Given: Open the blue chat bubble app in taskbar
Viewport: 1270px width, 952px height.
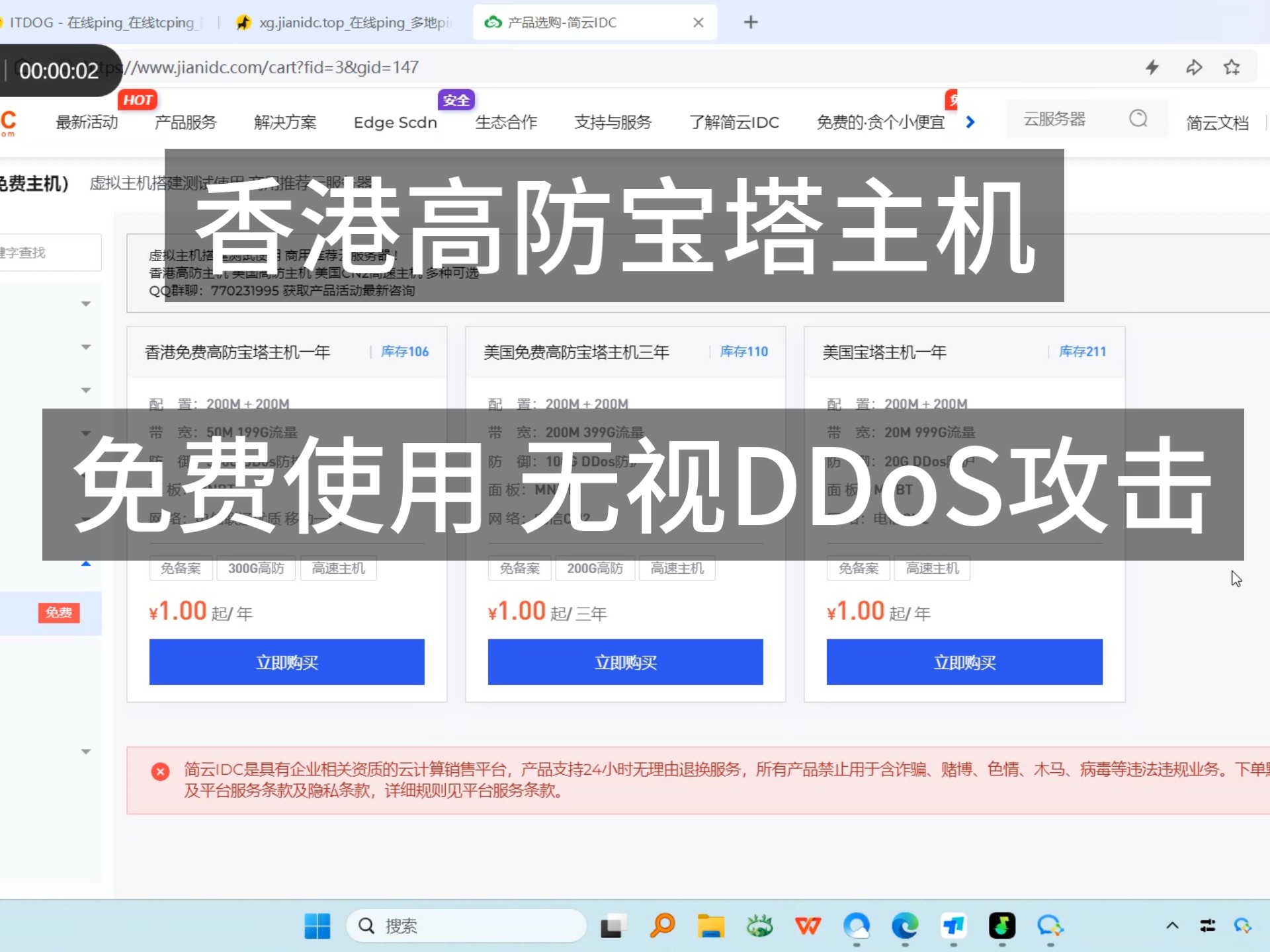Looking at the screenshot, I should coord(1050,926).
